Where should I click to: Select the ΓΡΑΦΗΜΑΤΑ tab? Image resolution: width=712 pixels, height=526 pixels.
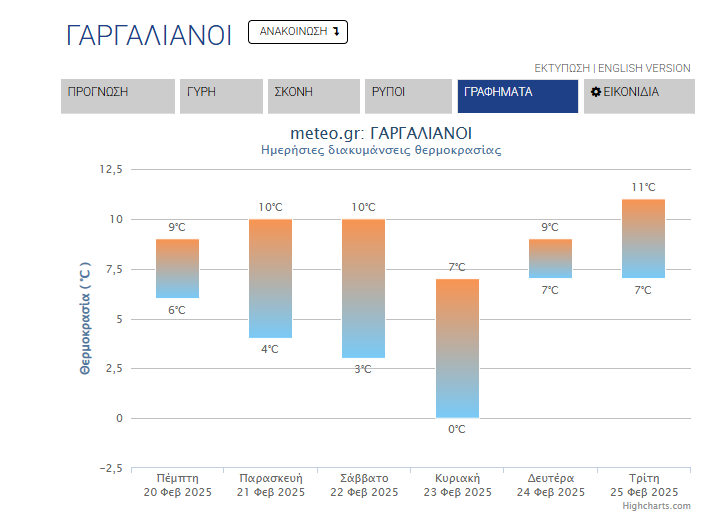(x=518, y=96)
